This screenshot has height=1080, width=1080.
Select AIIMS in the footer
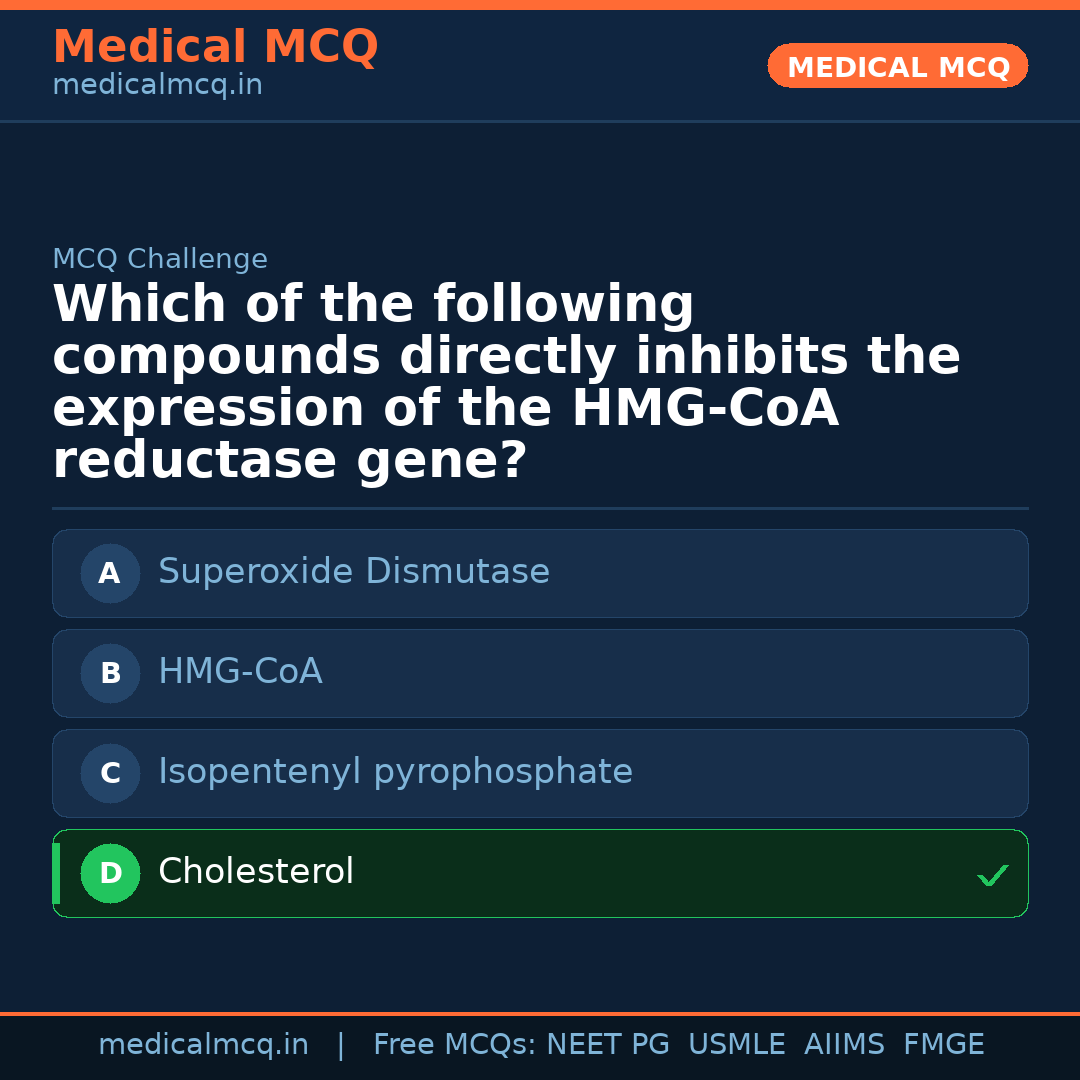[844, 1045]
